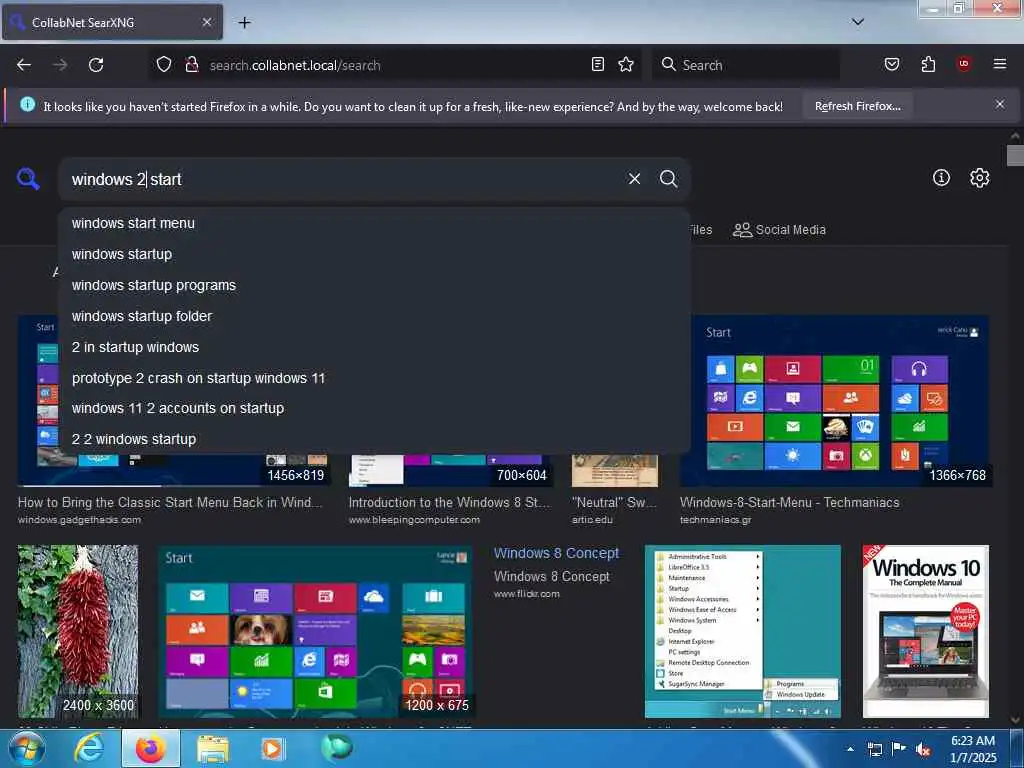The width and height of the screenshot is (1024, 768).
Task: Open the classic Programs menu screenshot thumbnail
Action: tap(743, 632)
